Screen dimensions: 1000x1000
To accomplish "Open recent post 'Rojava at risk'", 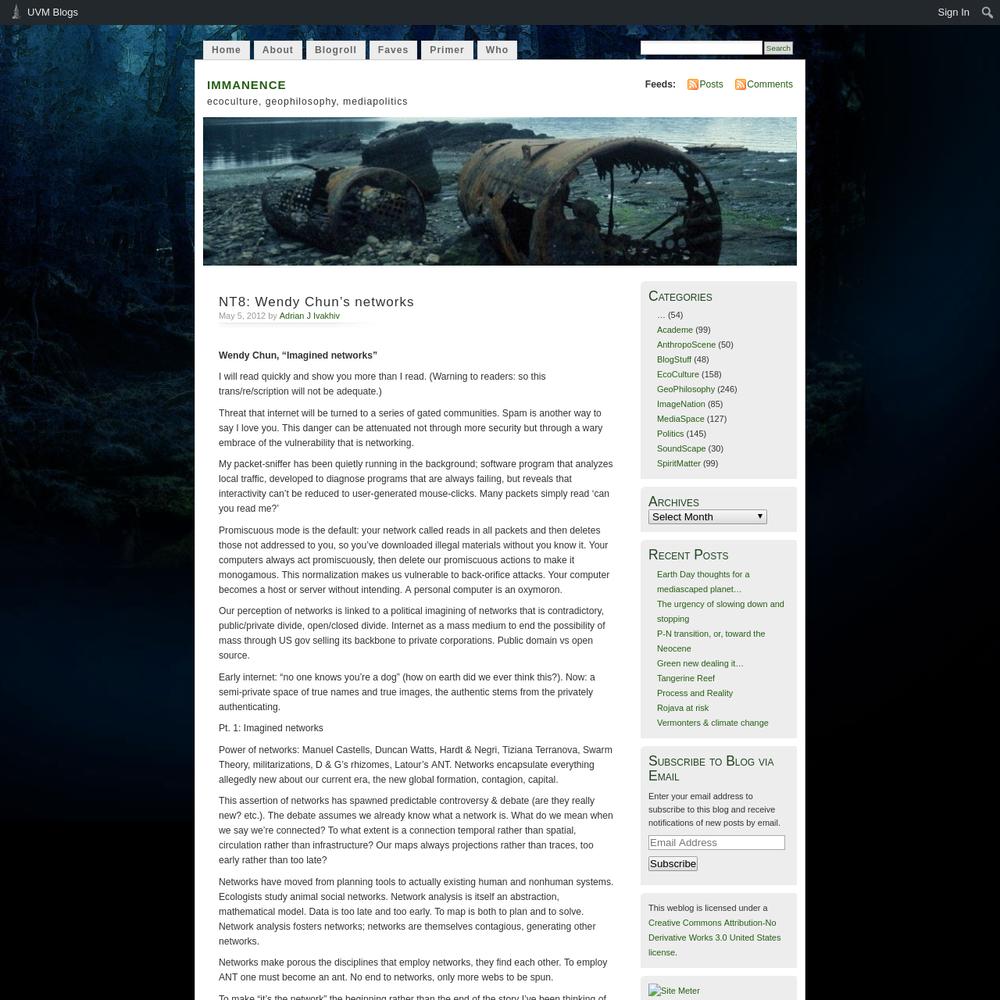I will [x=682, y=708].
